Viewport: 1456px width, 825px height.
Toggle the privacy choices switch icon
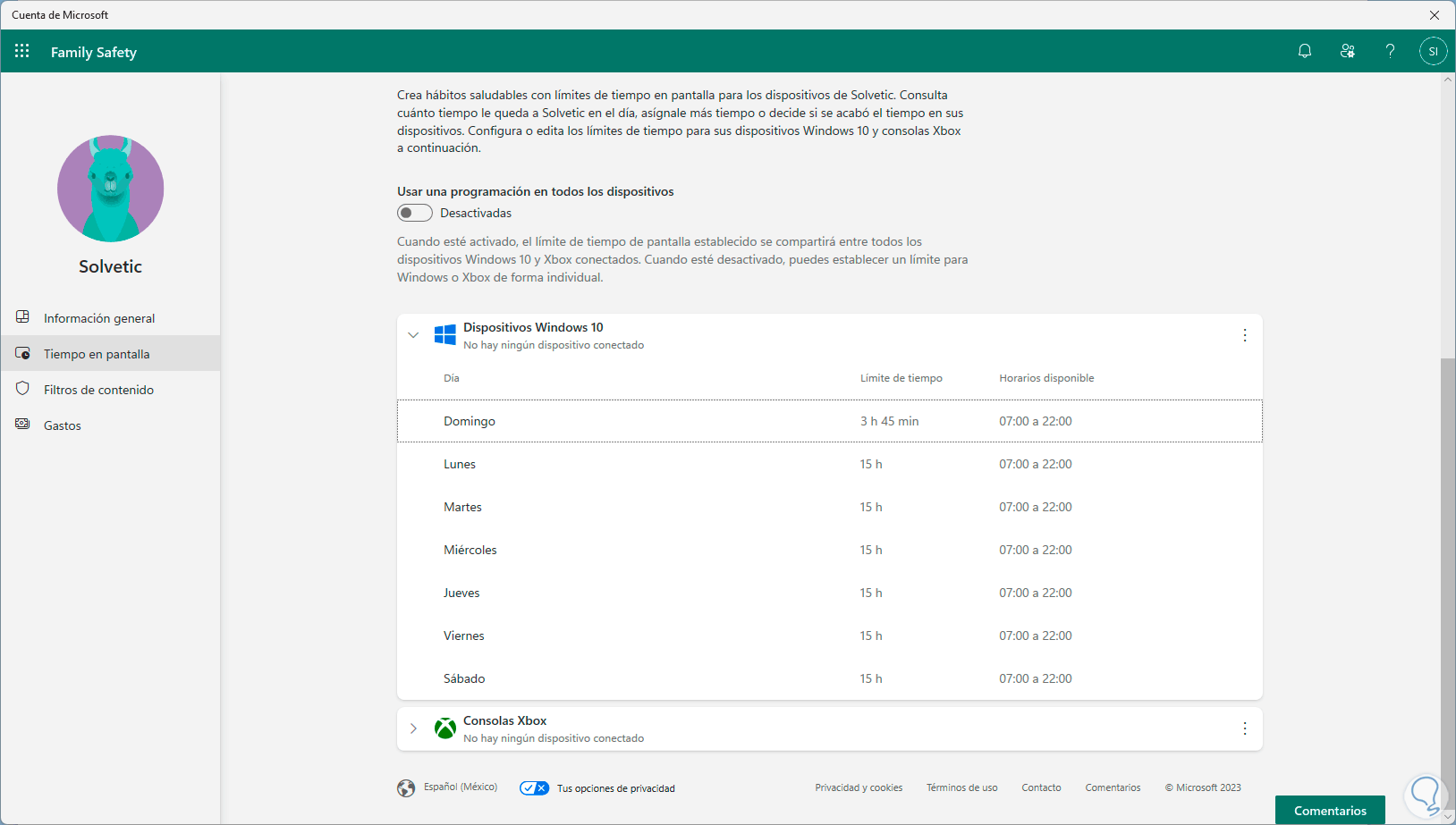click(534, 787)
